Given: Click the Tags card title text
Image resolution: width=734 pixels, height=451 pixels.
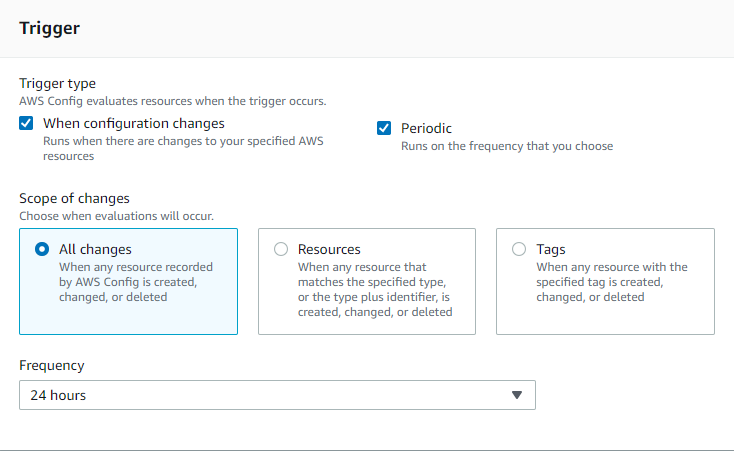Looking at the screenshot, I should coord(551,249).
